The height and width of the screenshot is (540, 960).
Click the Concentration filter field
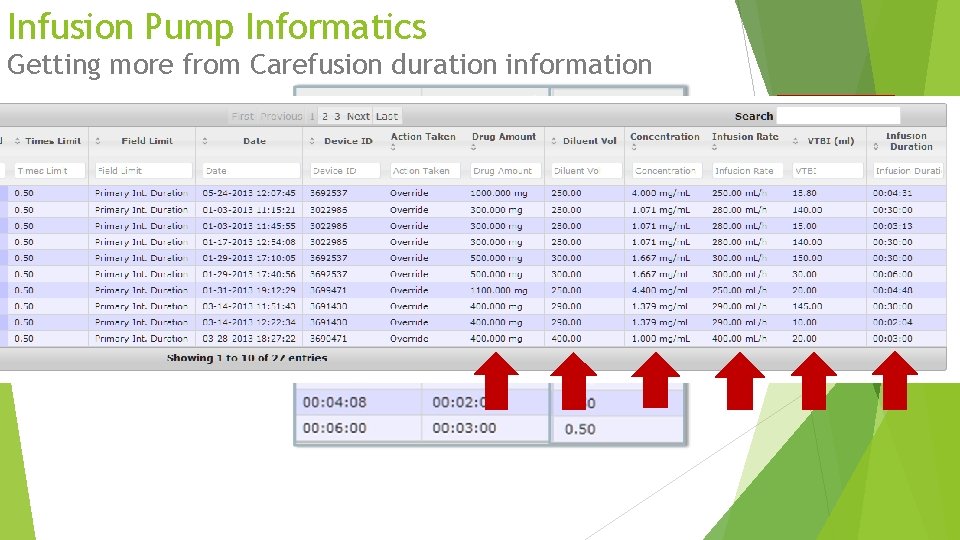pos(666,171)
